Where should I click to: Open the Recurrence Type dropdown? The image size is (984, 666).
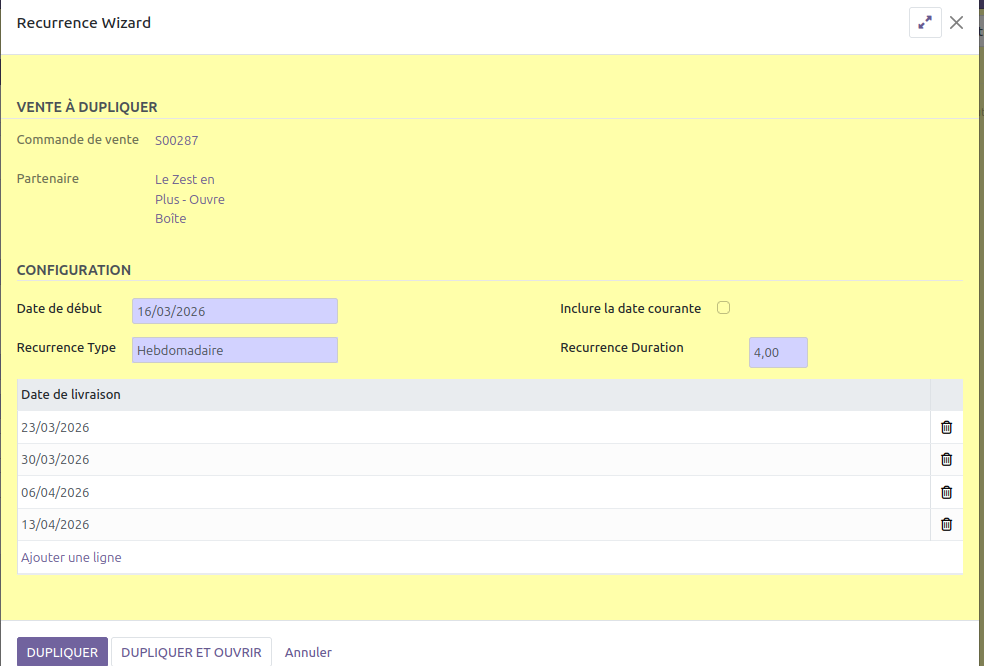click(235, 350)
